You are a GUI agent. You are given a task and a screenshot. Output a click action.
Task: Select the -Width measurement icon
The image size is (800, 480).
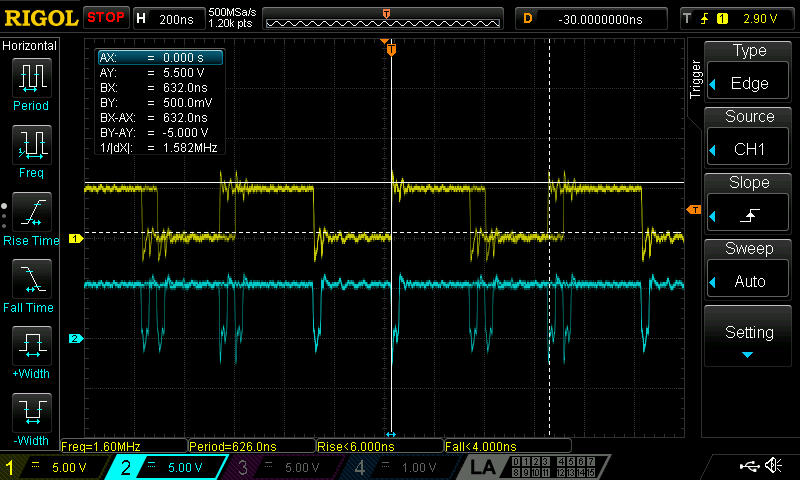32,413
